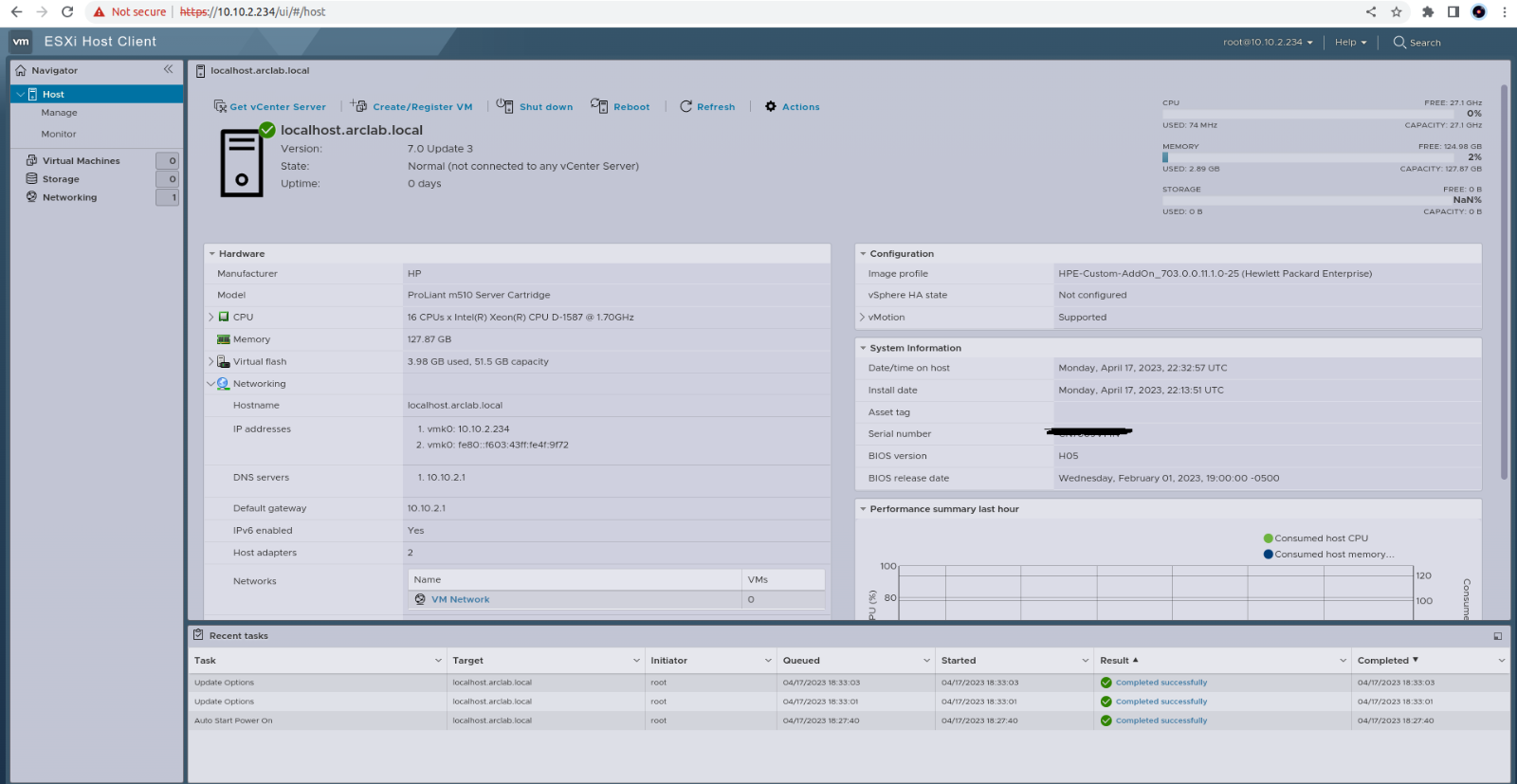
Task: Click the browser address bar URL
Action: pos(252,12)
